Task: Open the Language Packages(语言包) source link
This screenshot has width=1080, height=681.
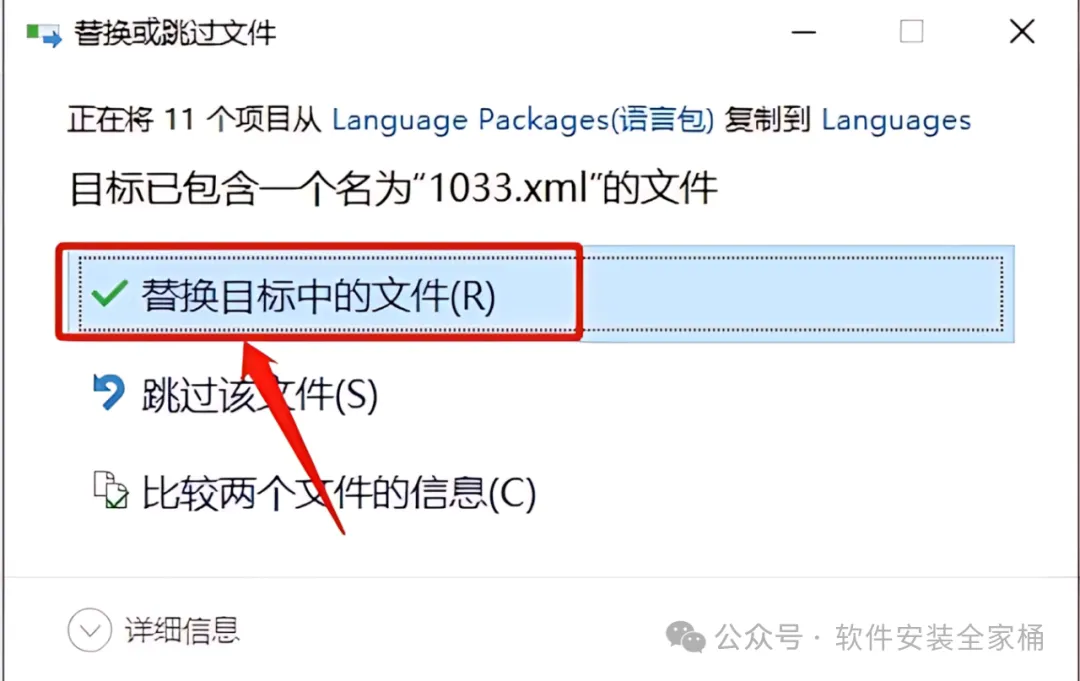Action: (523, 121)
